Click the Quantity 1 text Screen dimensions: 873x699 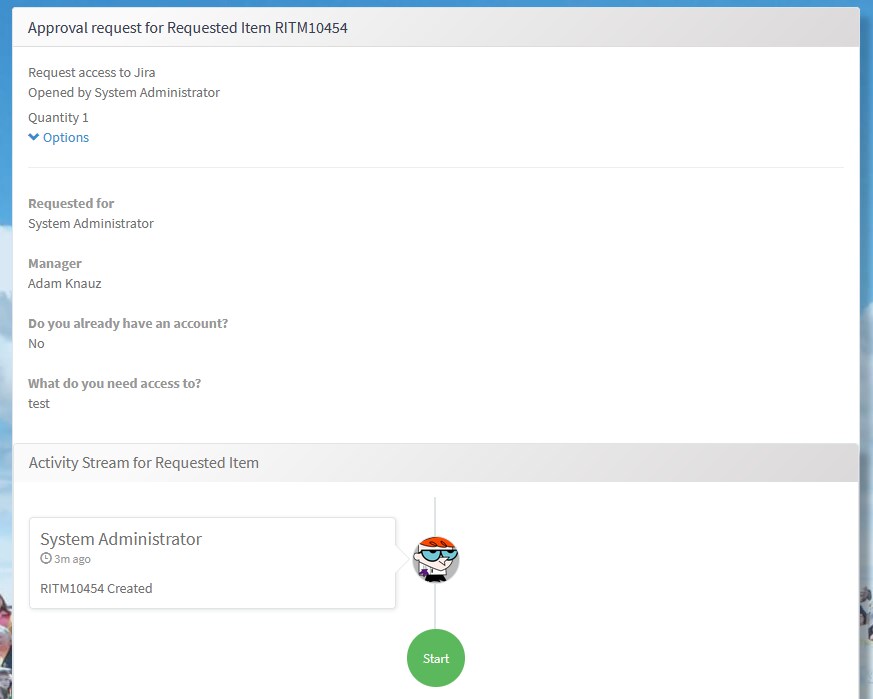point(58,117)
